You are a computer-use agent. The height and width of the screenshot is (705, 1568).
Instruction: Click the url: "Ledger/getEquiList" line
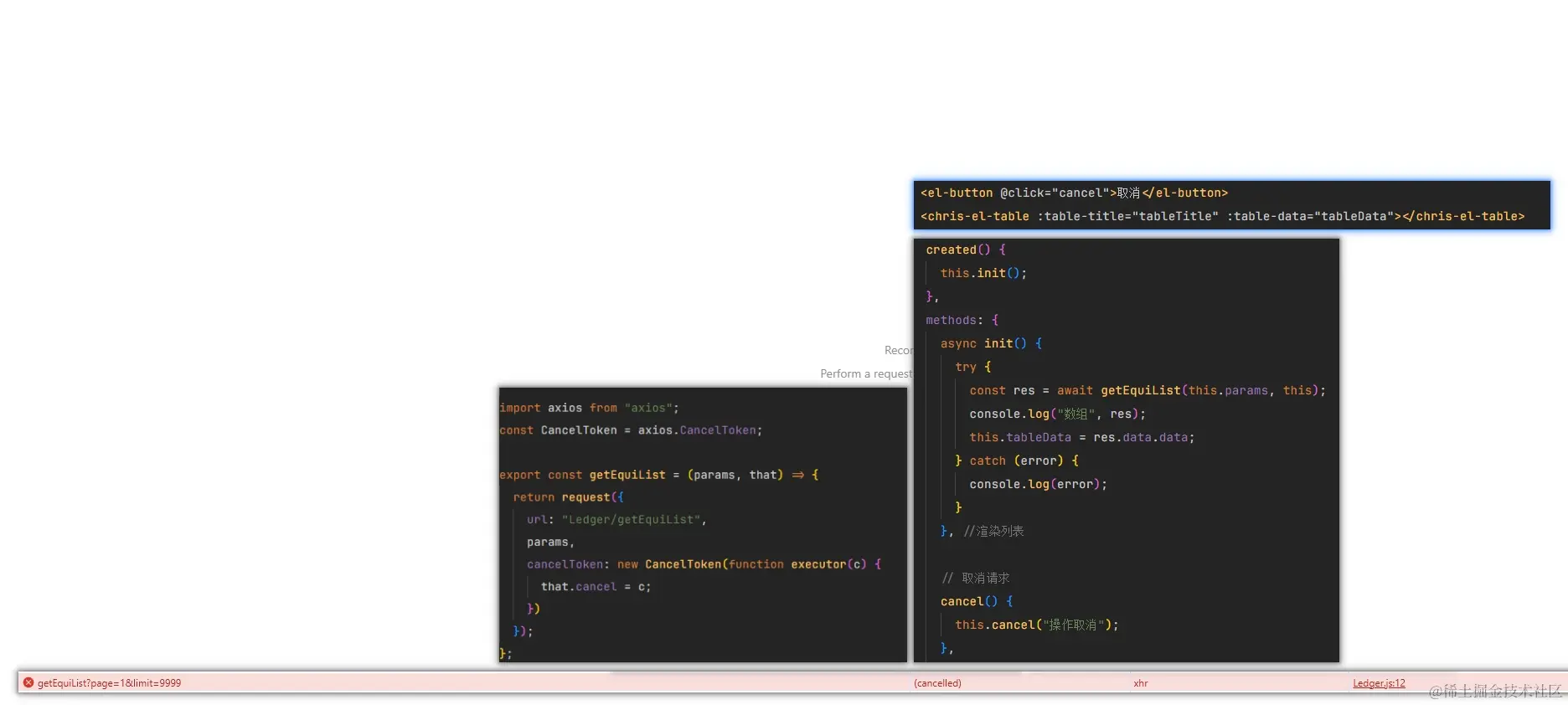tap(617, 520)
